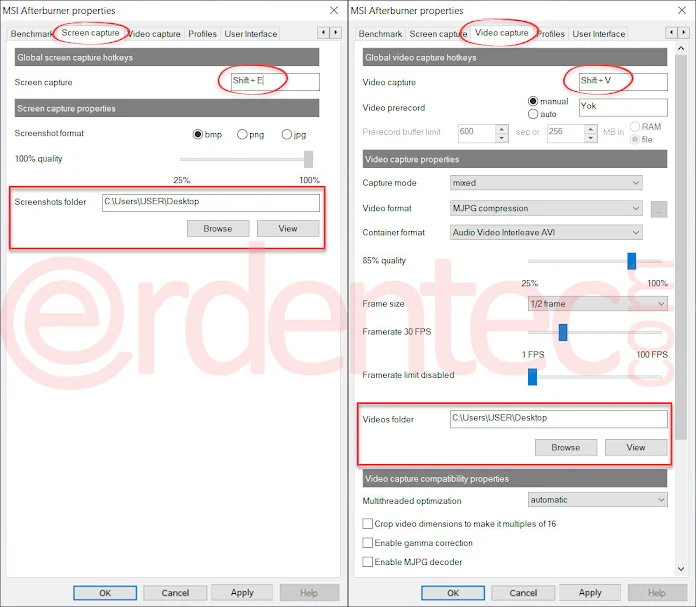Screen dimensions: 696x607
Task: Click OK in right properties window
Action: click(453, 593)
